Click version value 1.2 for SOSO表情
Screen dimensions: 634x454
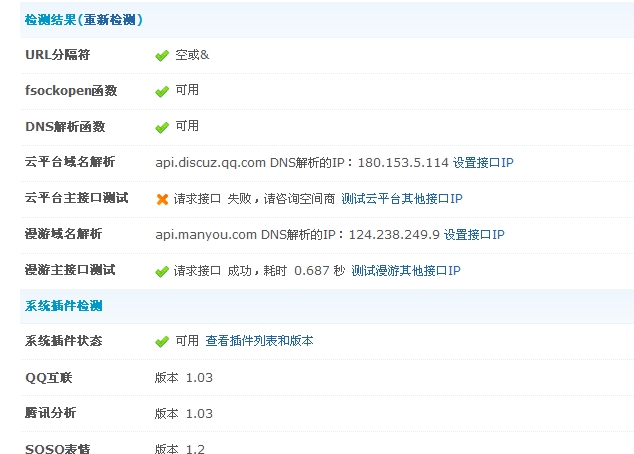195,449
